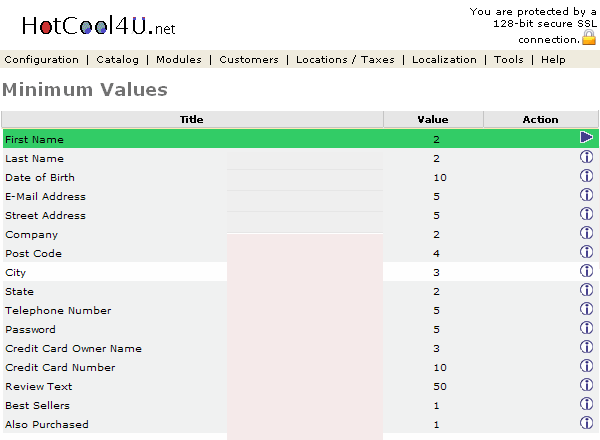The image size is (600, 440).
Task: Open the Configuration menu
Action: coord(41,60)
